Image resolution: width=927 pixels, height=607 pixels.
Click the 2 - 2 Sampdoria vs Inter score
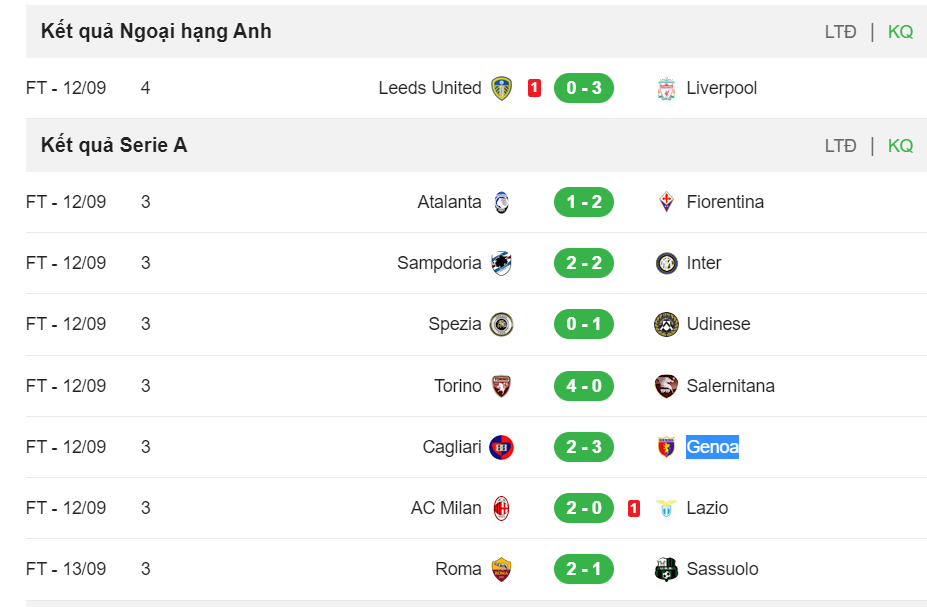coord(584,263)
